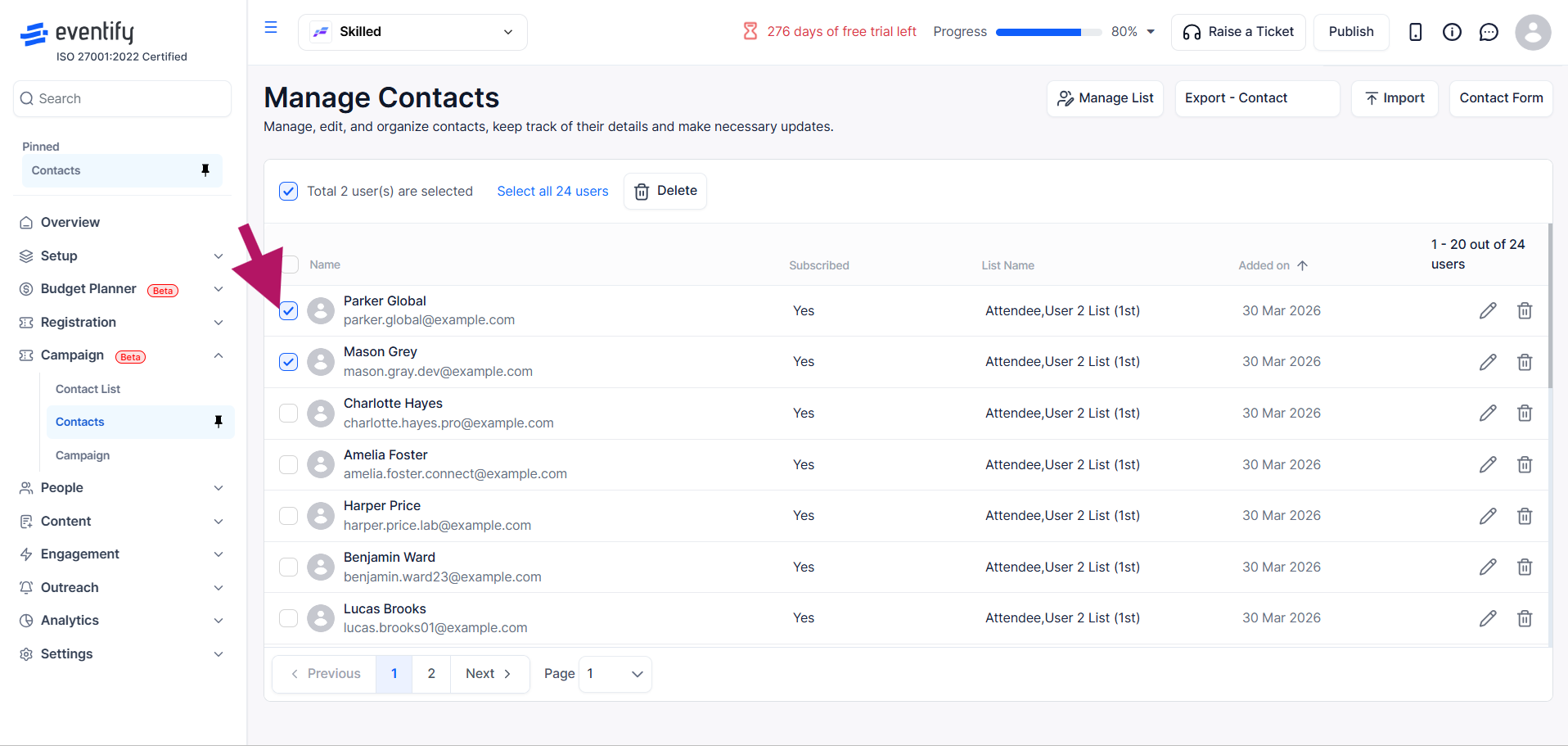Expand the People sidebar section
Viewport: 1568px width, 746px height.
click(122, 488)
